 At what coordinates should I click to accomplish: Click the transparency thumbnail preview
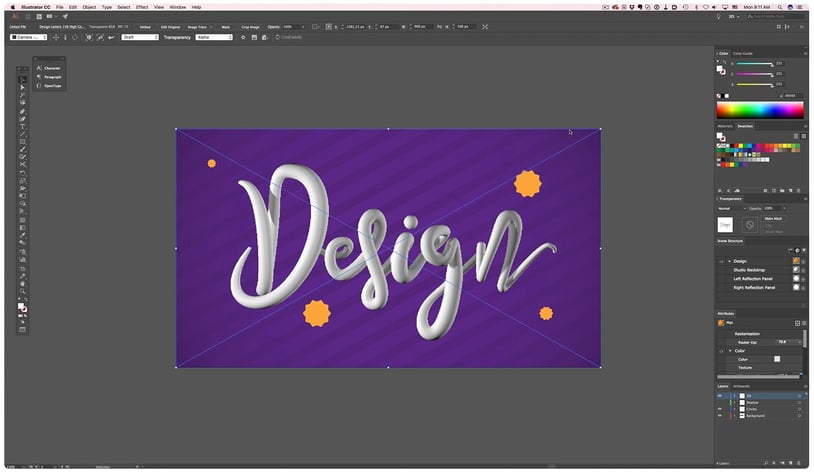(x=725, y=225)
